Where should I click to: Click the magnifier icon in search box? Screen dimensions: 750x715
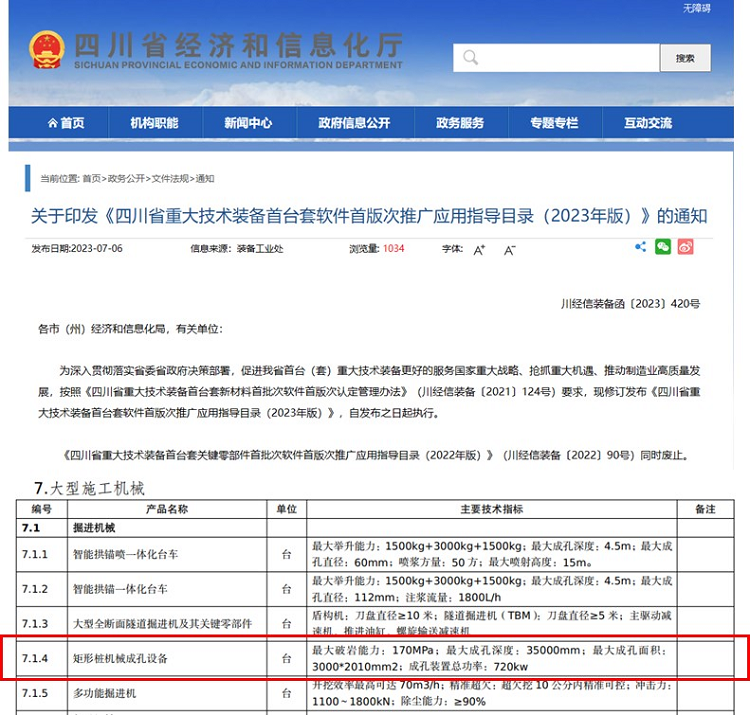tap(470, 58)
